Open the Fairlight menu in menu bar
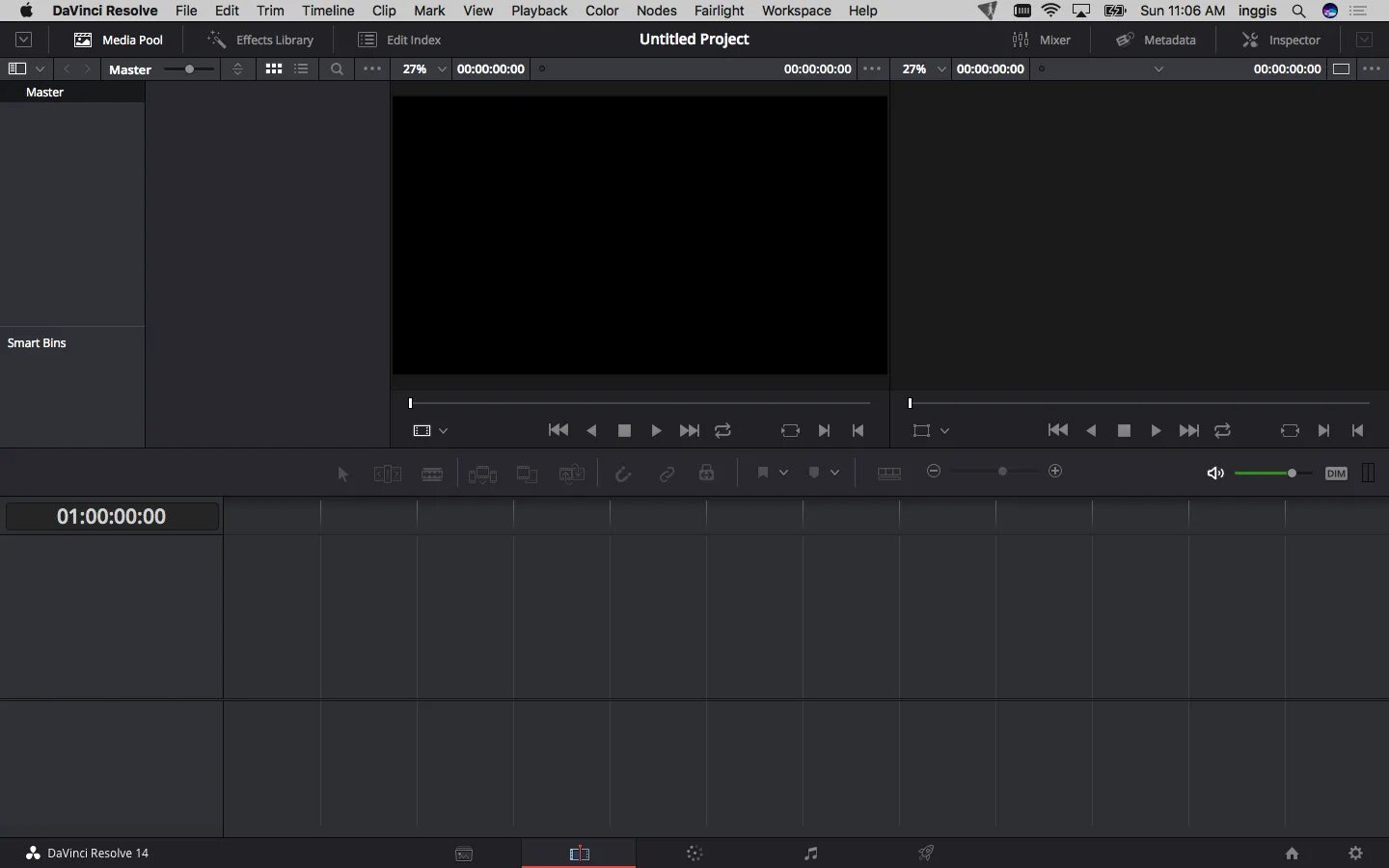 click(x=719, y=11)
